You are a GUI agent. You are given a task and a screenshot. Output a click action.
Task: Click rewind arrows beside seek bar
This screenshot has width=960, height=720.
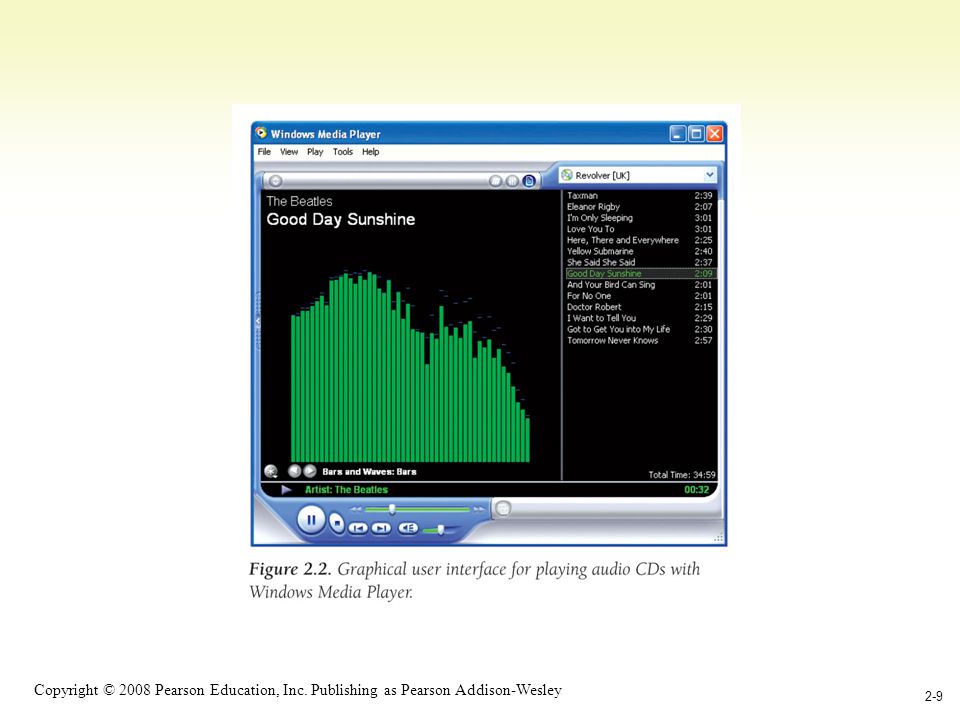[x=356, y=509]
